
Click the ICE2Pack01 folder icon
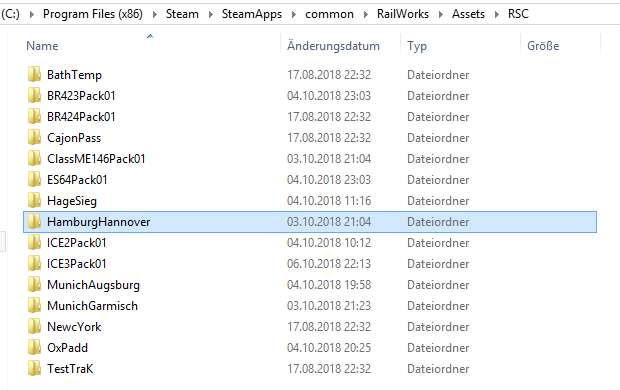[x=34, y=242]
